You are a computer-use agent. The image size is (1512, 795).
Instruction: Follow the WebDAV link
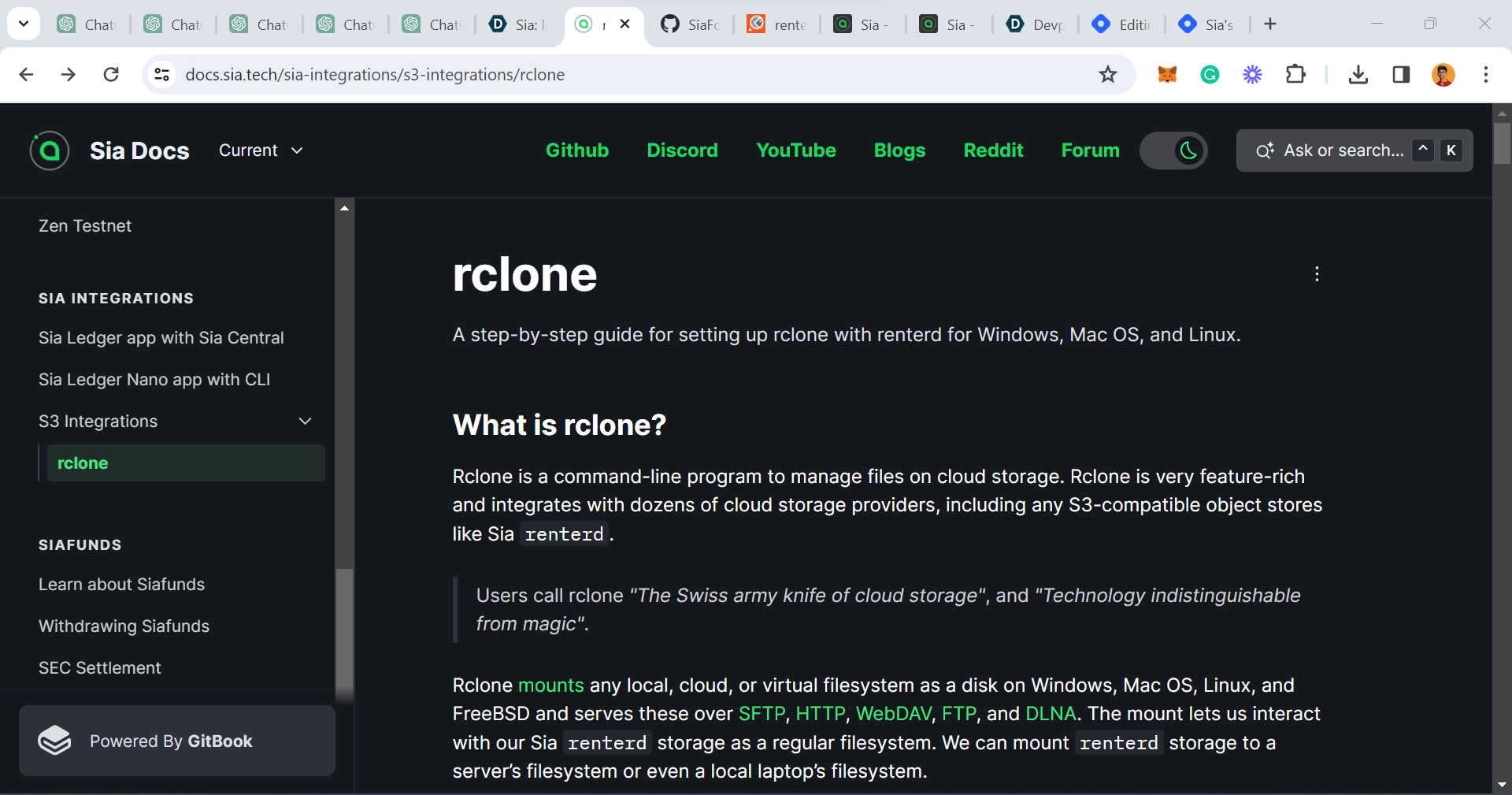894,714
